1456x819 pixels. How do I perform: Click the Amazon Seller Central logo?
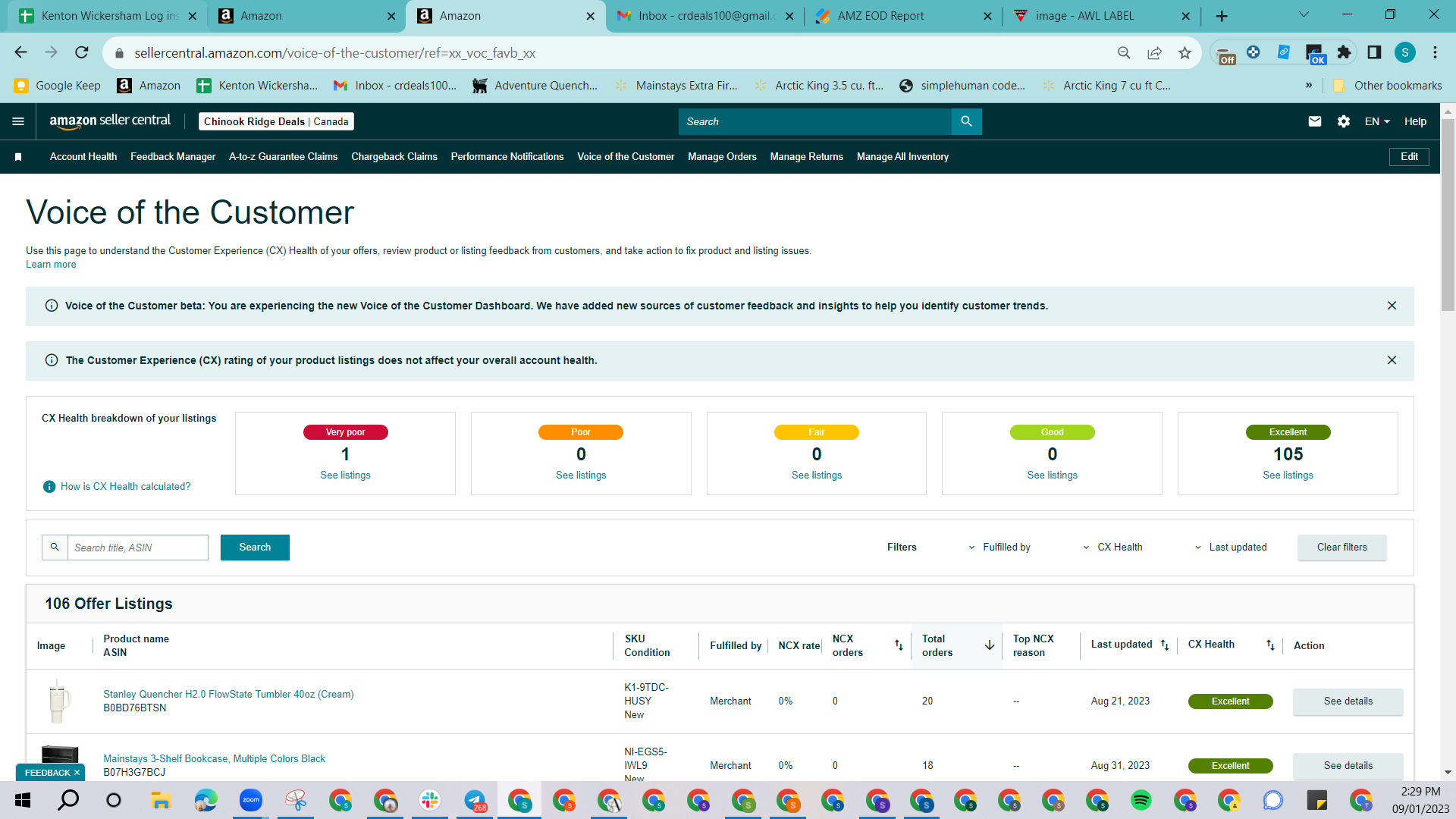[x=110, y=121]
